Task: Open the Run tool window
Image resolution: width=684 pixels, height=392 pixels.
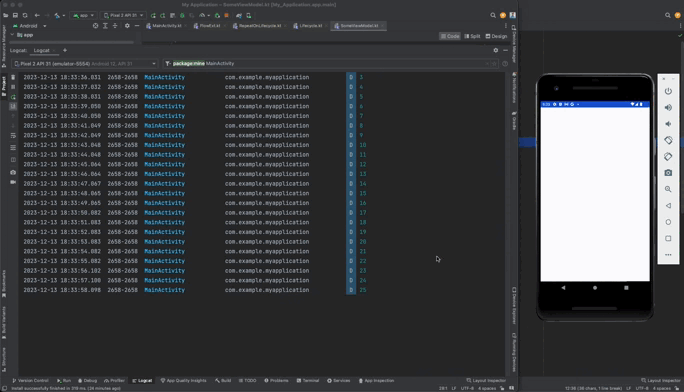Action: [64, 381]
